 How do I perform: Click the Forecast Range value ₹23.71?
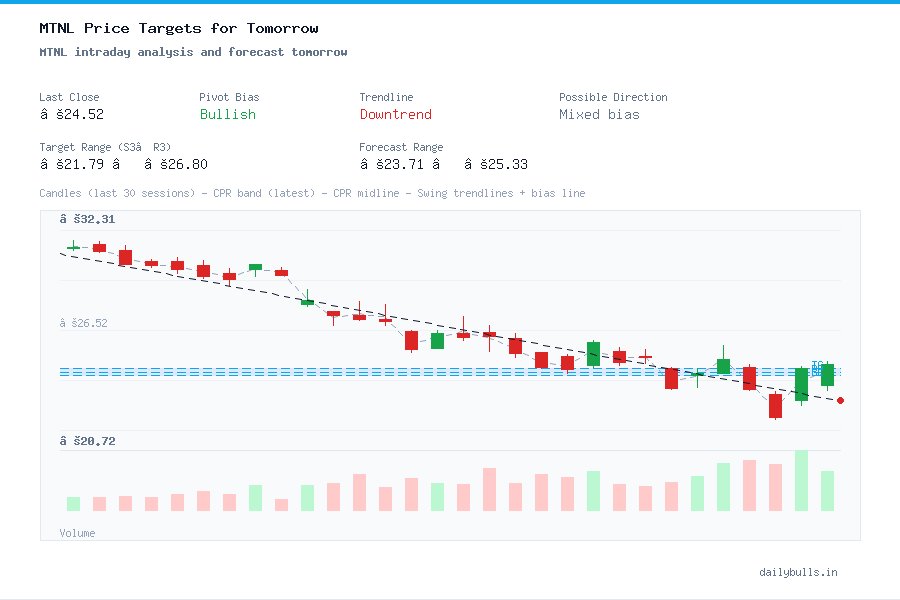pyautogui.click(x=390, y=163)
